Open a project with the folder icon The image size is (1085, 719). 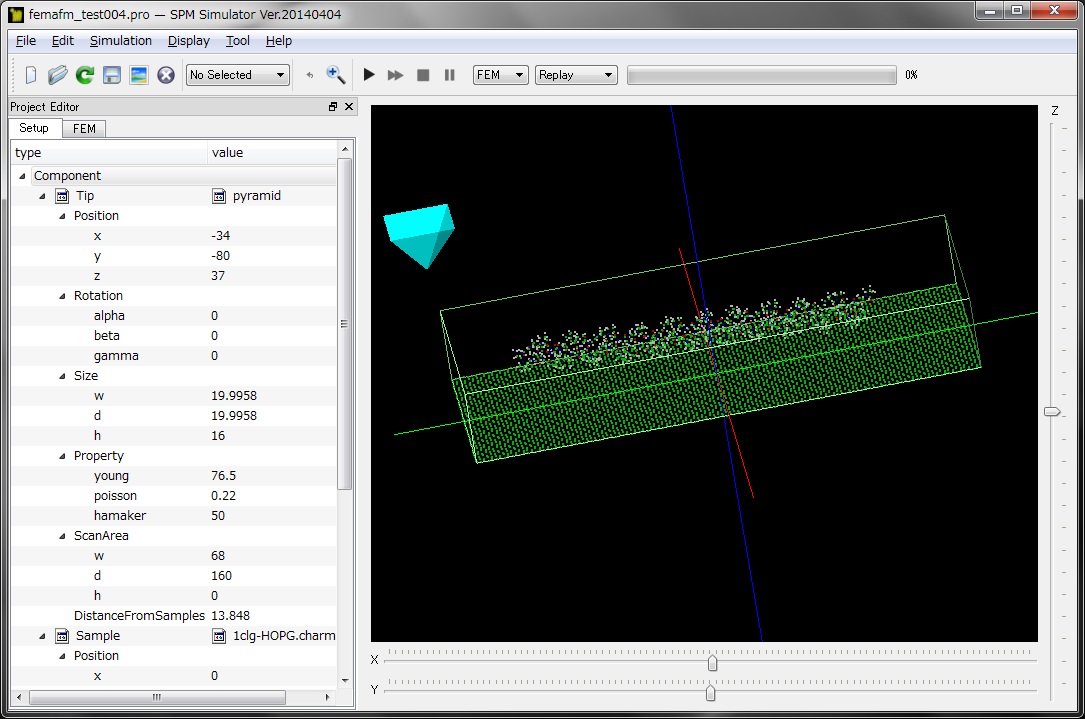[58, 75]
